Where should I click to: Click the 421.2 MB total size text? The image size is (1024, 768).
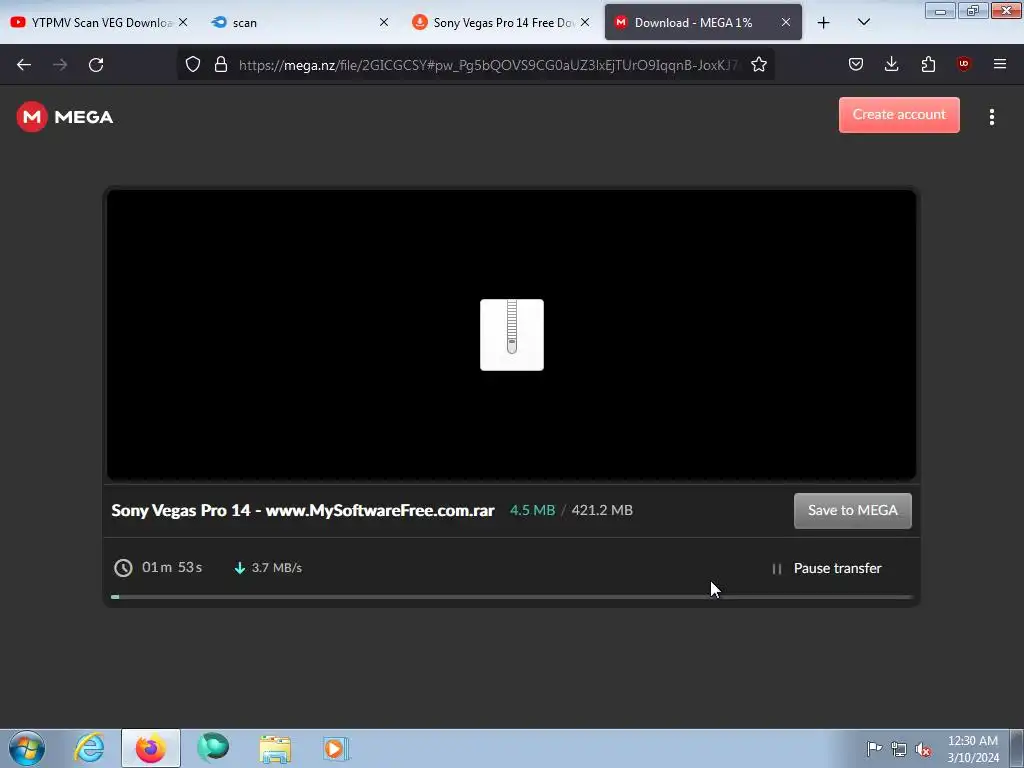pos(602,510)
